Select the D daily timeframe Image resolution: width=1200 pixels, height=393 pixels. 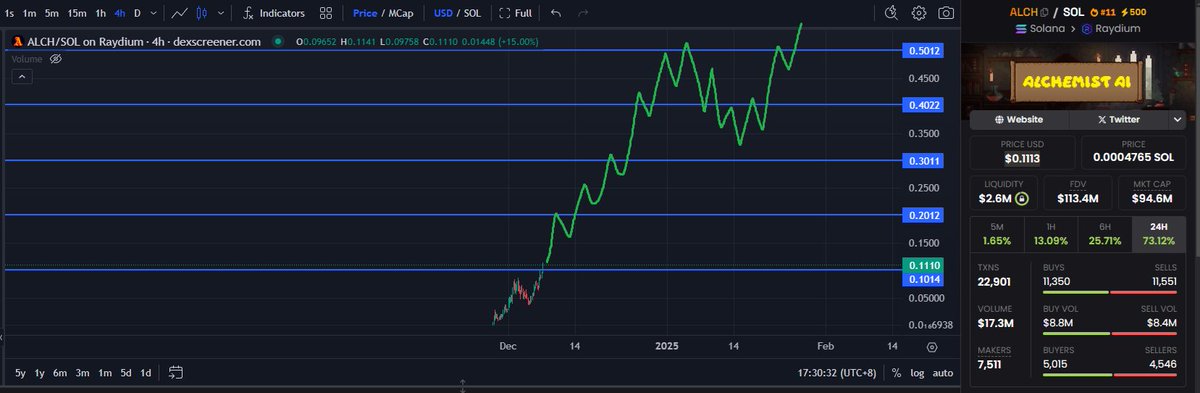138,14
